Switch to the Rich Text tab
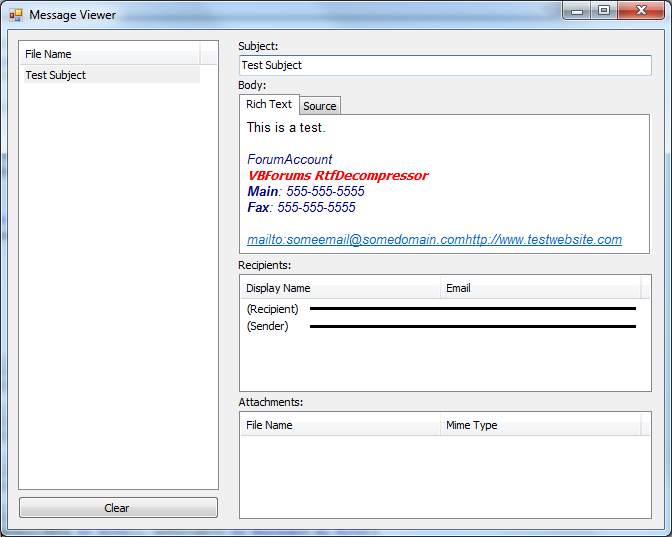The image size is (672, 537). pyautogui.click(x=269, y=104)
